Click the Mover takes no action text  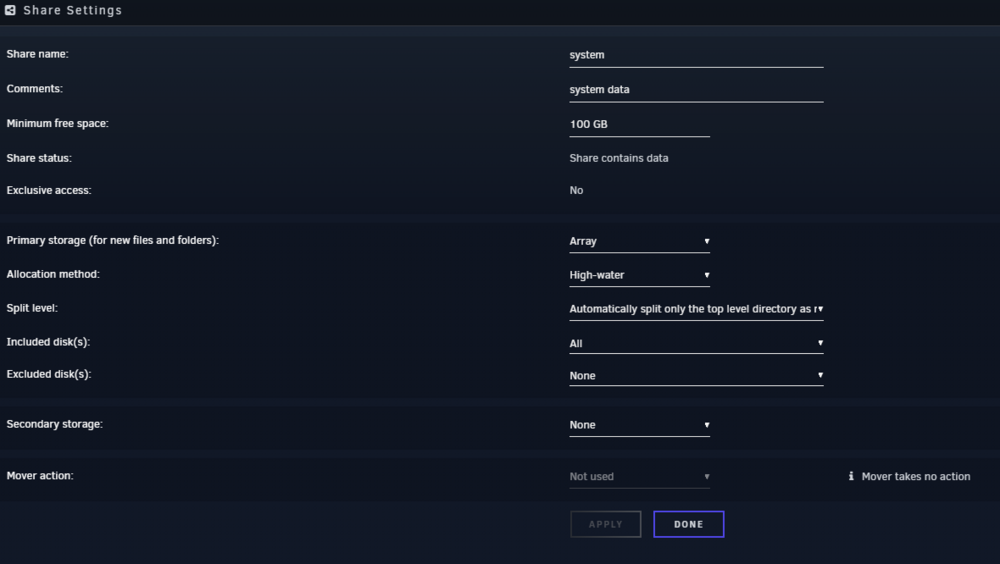pos(916,477)
